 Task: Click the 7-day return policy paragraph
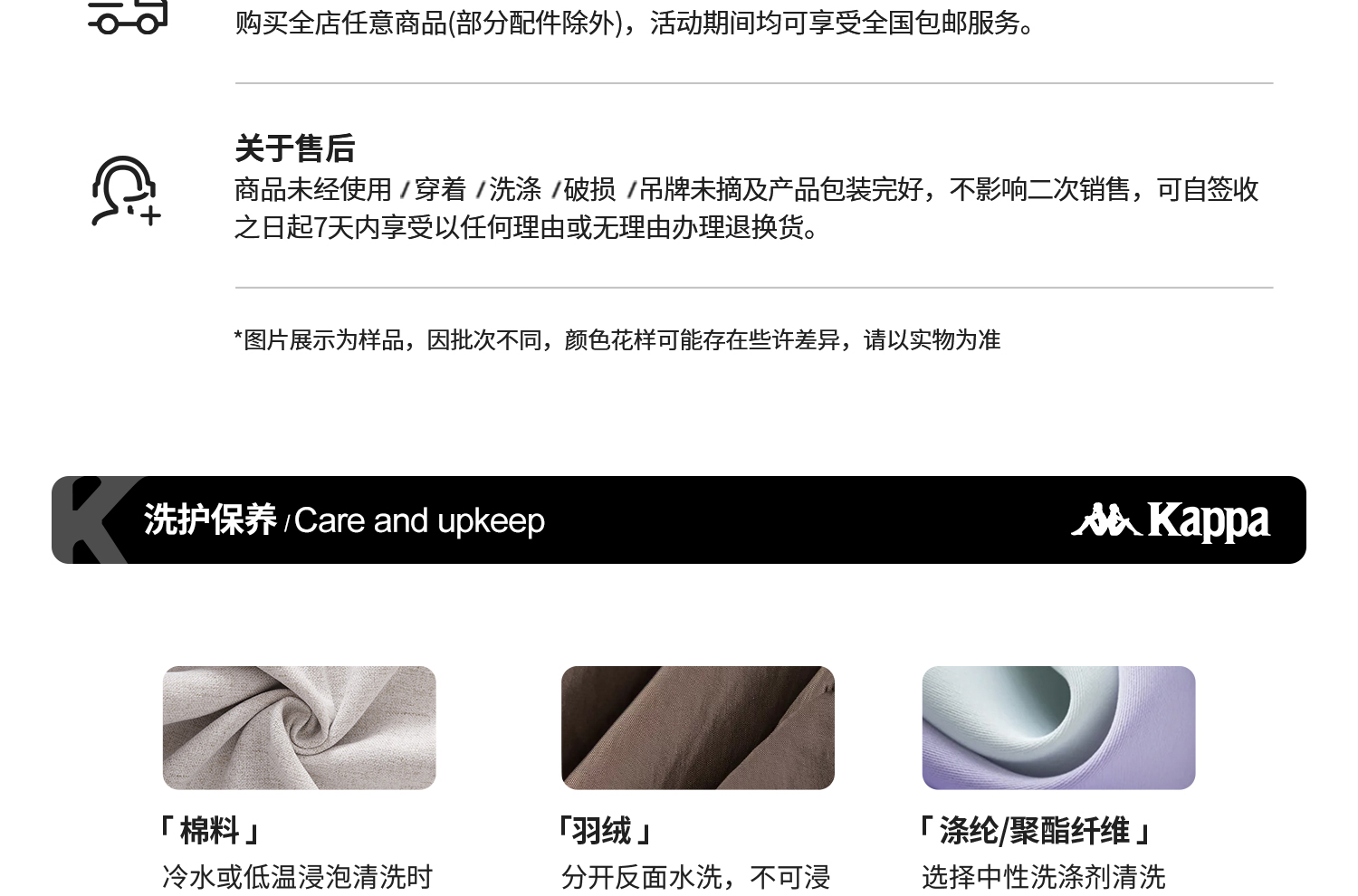point(747,208)
